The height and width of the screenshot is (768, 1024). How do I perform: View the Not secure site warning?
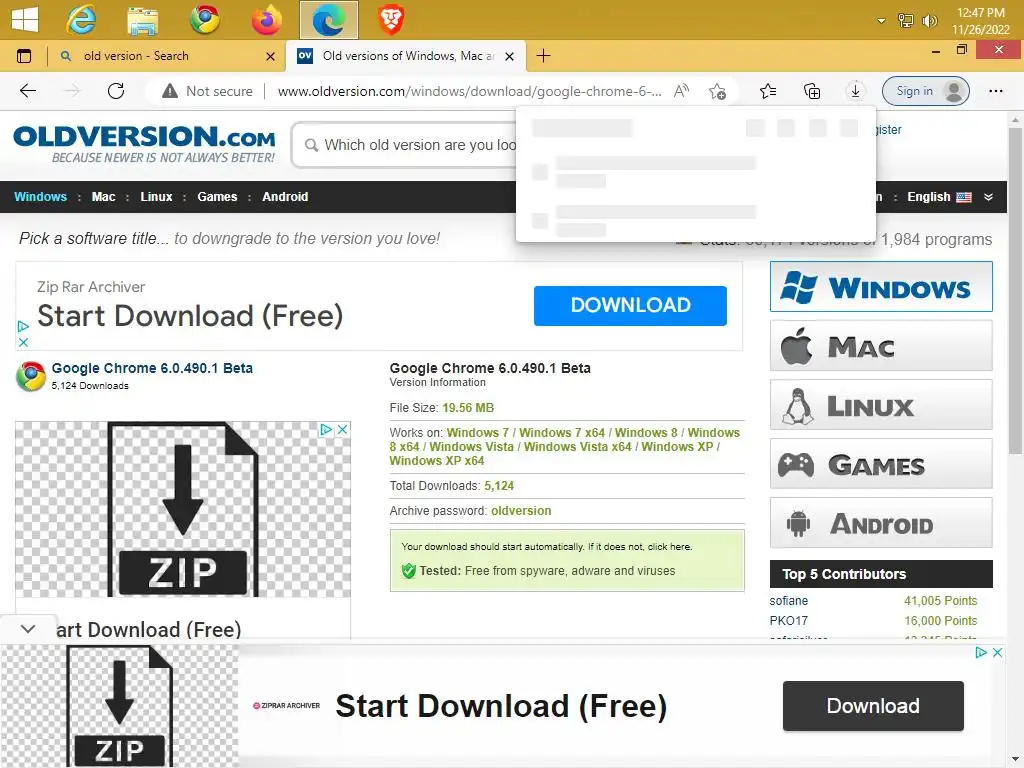(208, 91)
